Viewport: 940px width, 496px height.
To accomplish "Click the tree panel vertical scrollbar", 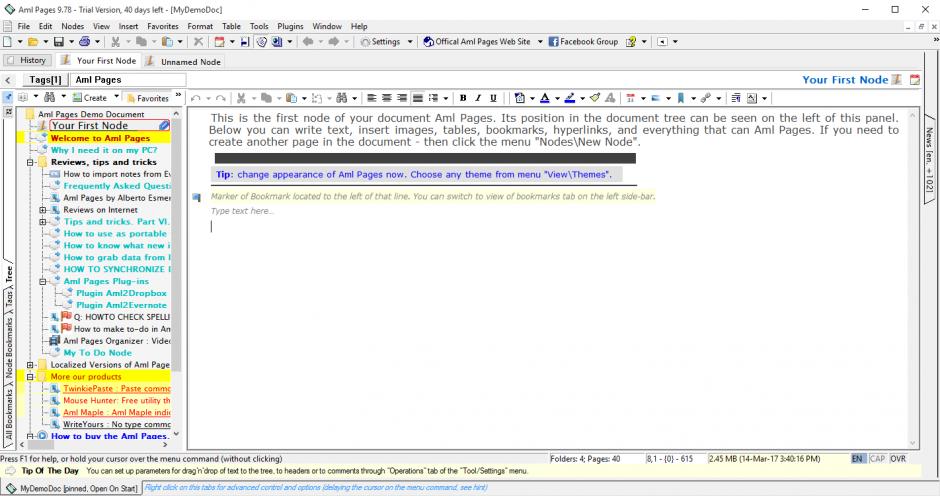I will coord(176,273).
